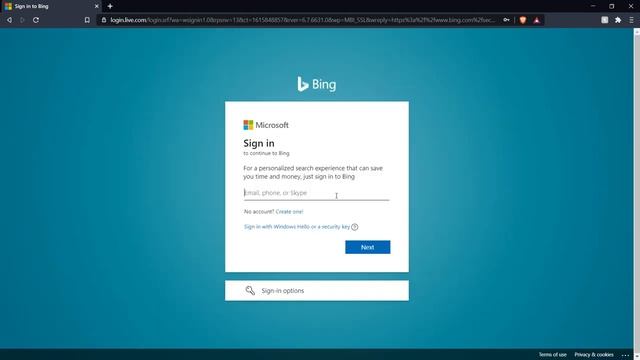Click the gray square toolbar icon beside extensions

[x=604, y=20]
